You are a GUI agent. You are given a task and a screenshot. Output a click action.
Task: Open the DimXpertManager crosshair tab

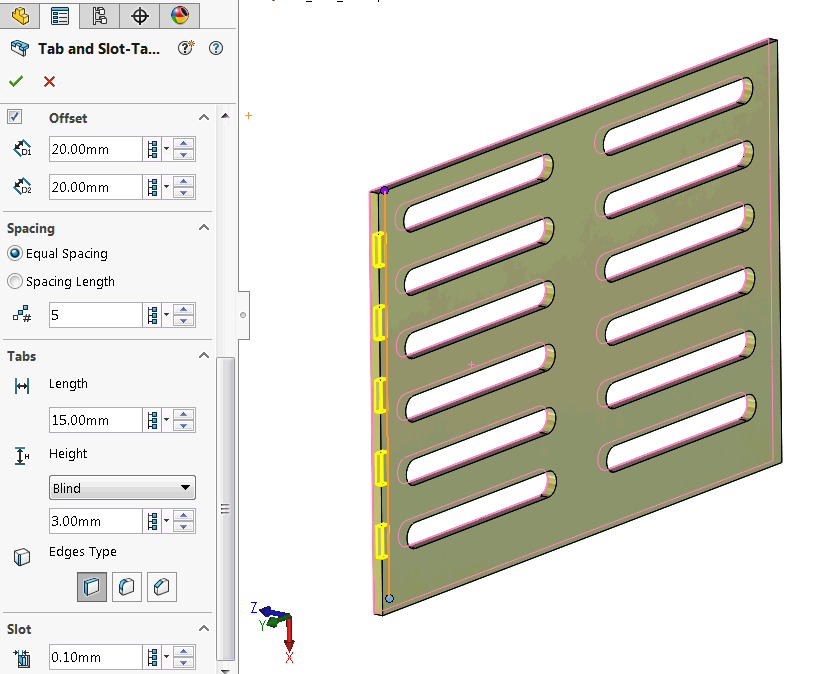(139, 15)
